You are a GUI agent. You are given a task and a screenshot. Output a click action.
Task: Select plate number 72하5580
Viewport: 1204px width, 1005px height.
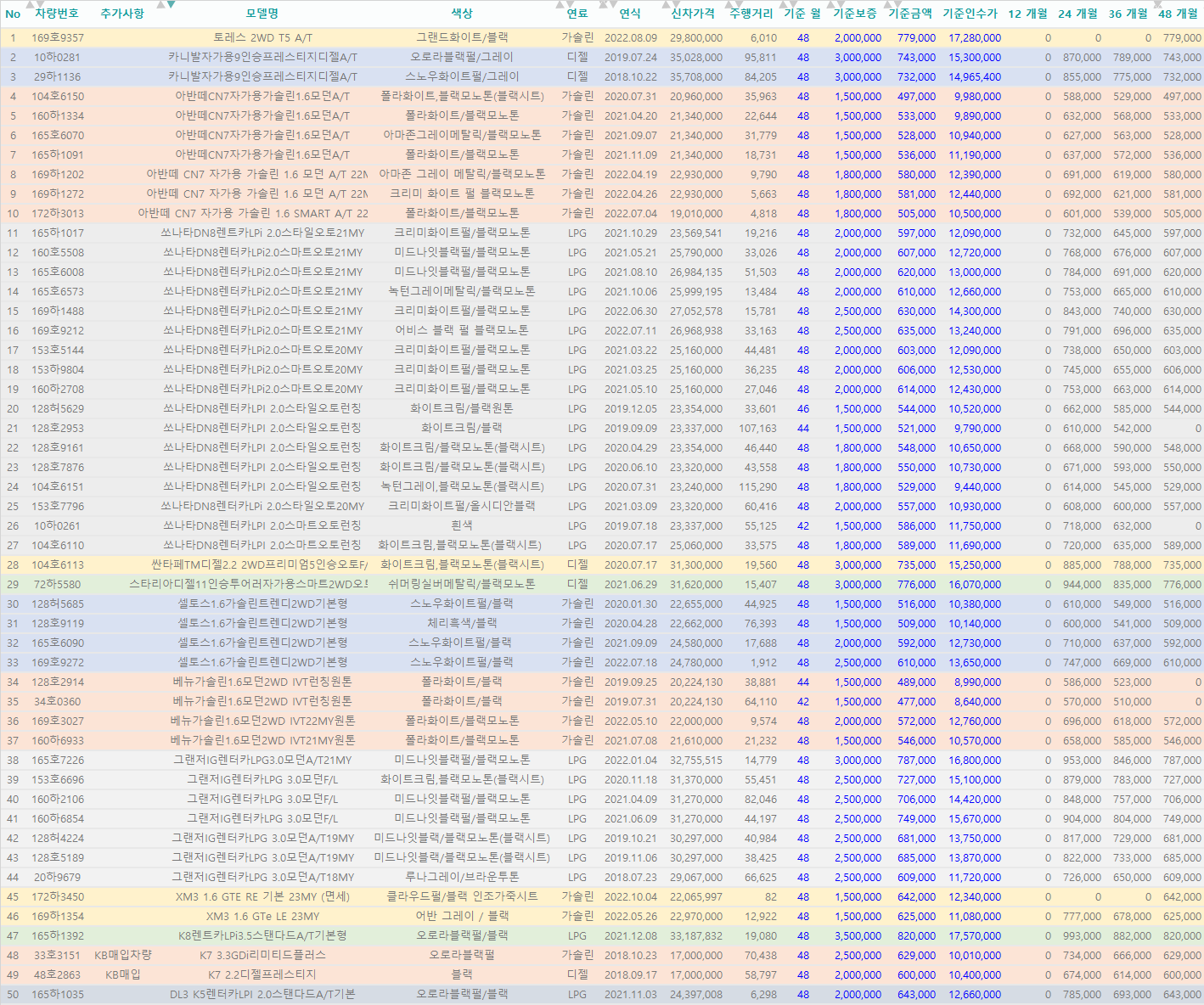pyautogui.click(x=58, y=585)
